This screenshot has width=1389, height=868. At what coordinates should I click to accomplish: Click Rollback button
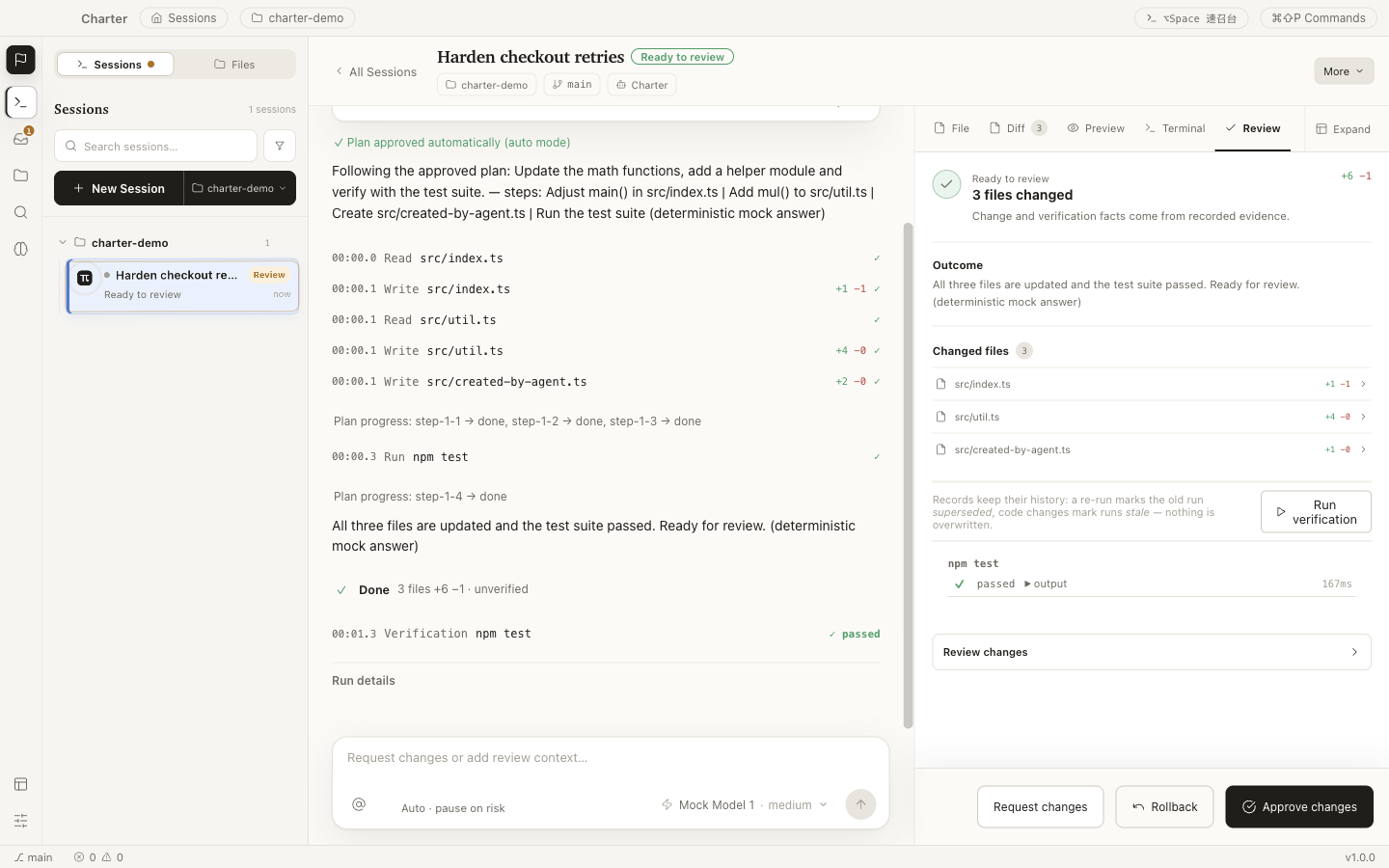[x=1164, y=806]
